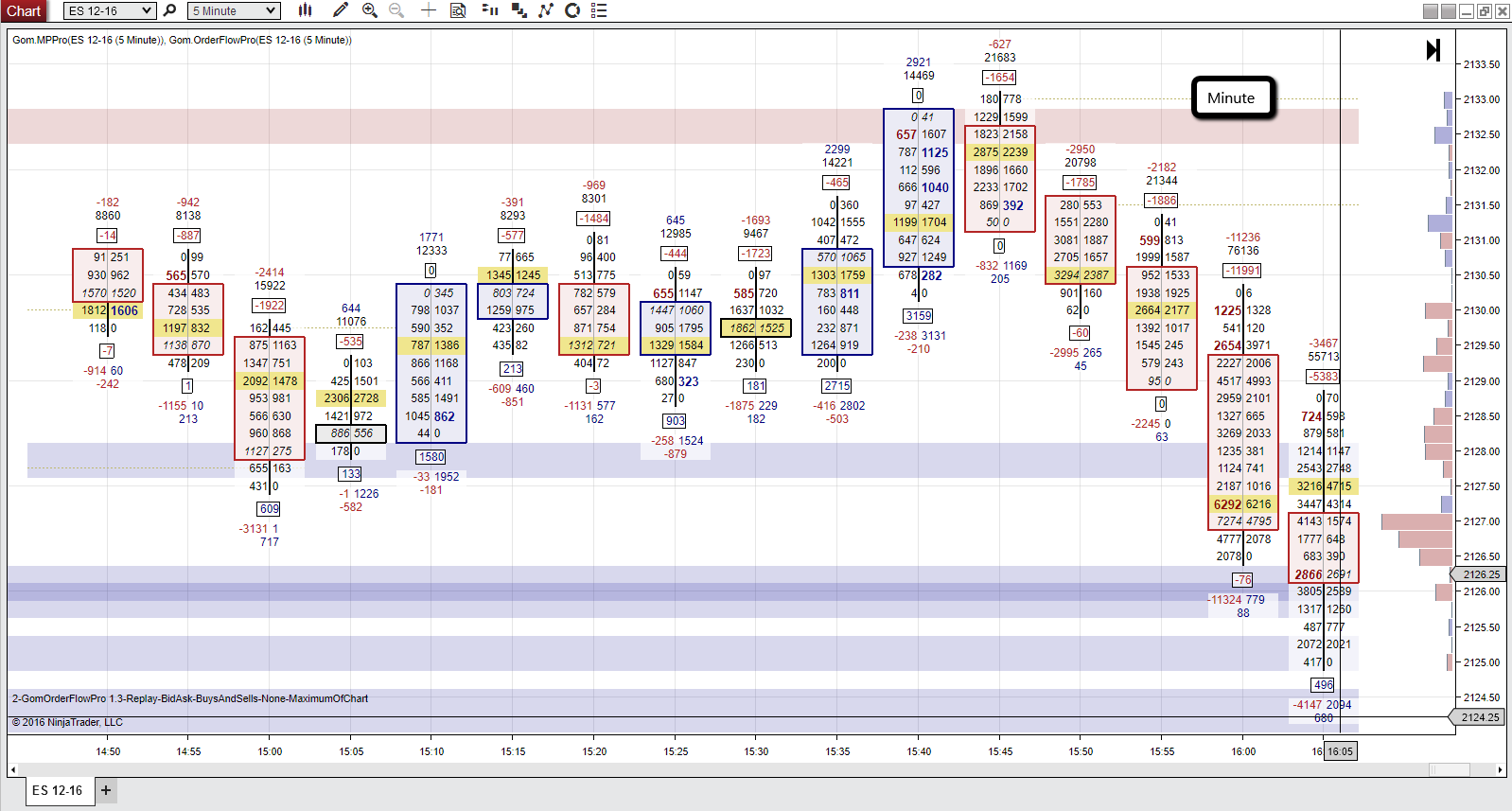Image resolution: width=1512 pixels, height=811 pixels.
Task: Click the highlighted 2875 2239 cell
Action: [1000, 151]
